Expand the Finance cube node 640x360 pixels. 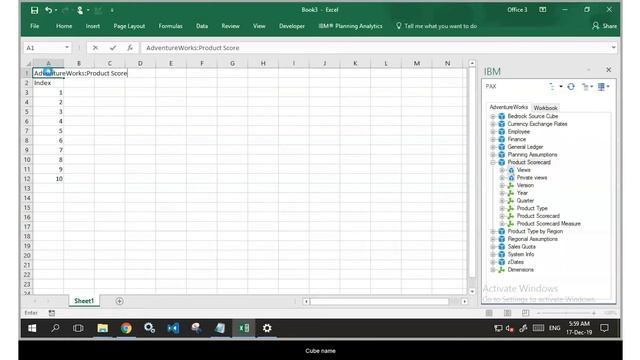(x=493, y=139)
